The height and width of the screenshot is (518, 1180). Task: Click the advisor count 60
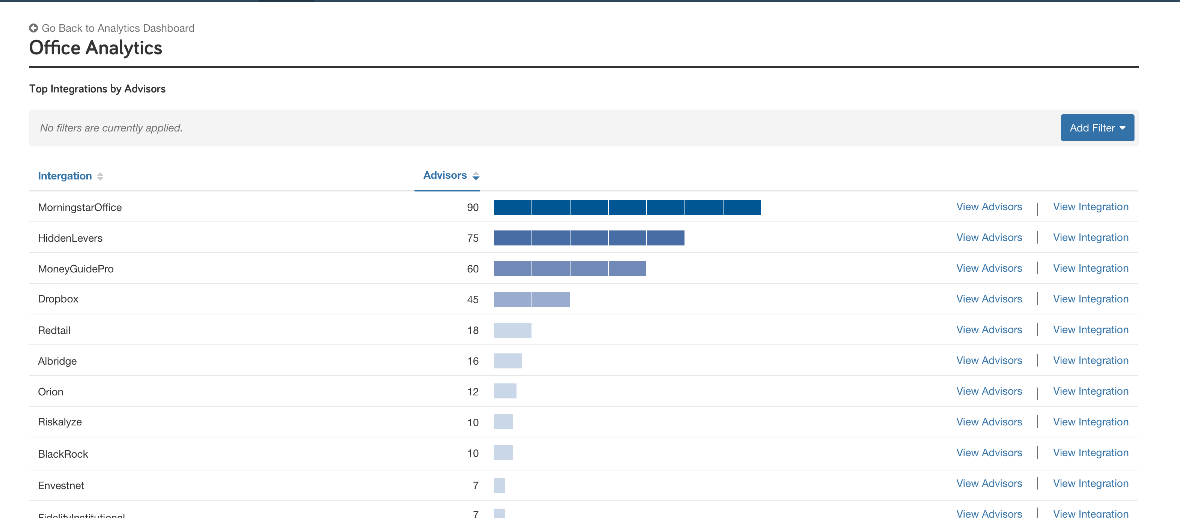tap(473, 270)
